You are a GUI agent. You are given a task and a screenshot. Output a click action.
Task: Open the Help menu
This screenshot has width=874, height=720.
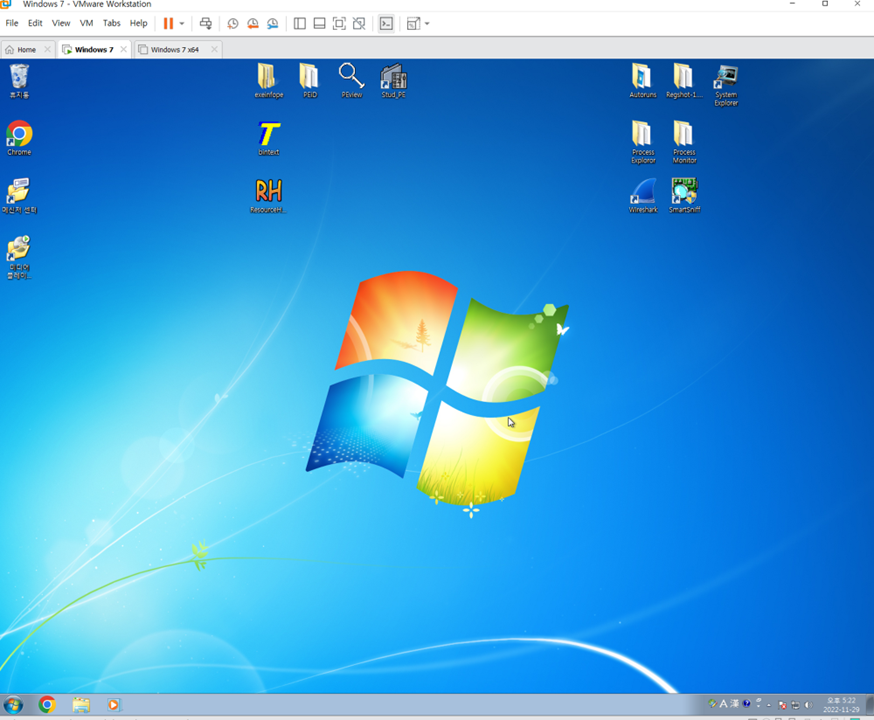(x=138, y=23)
